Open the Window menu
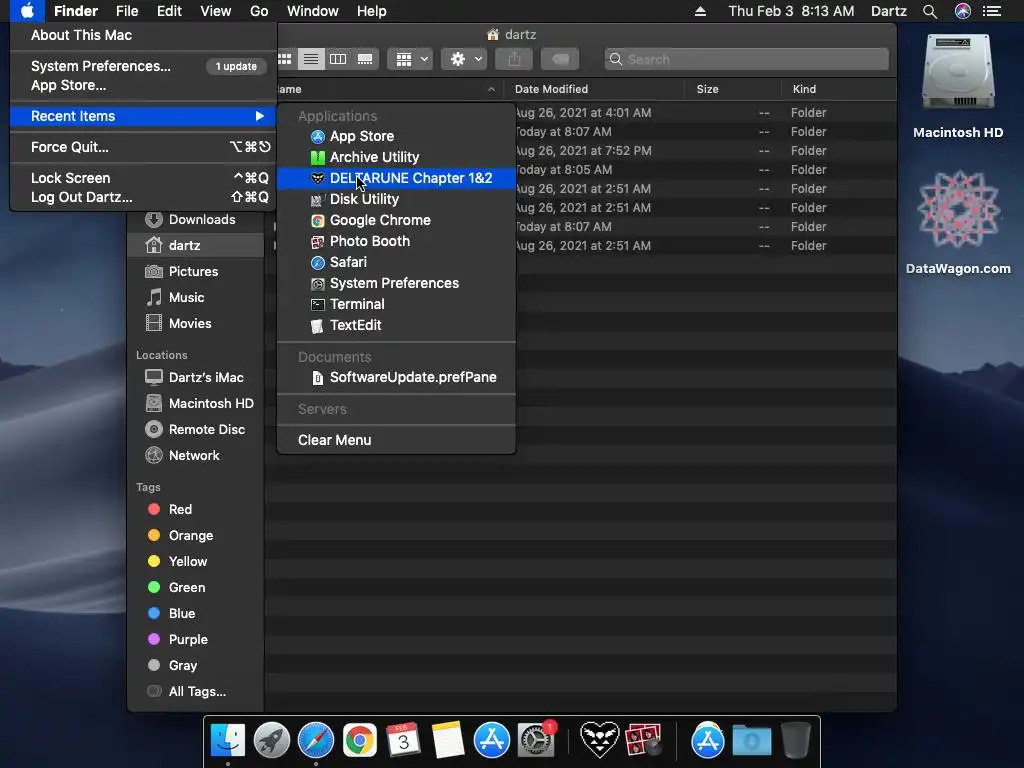This screenshot has width=1024, height=768. coord(313,11)
